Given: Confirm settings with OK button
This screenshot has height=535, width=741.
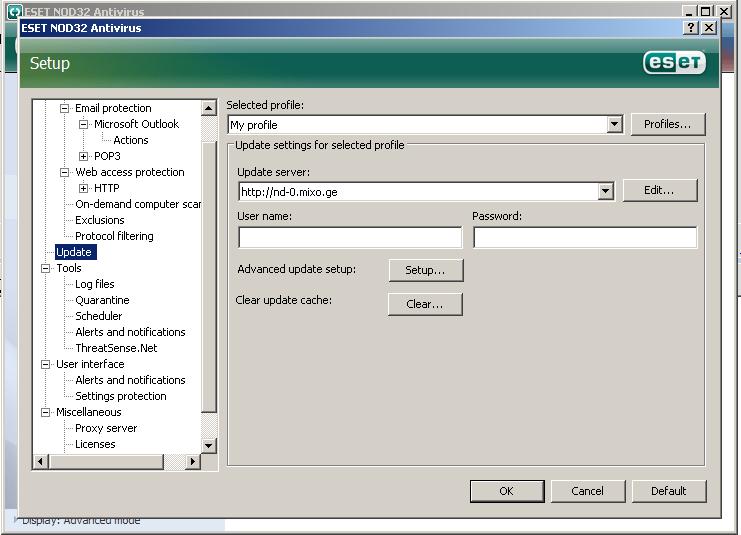Looking at the screenshot, I should 507,492.
